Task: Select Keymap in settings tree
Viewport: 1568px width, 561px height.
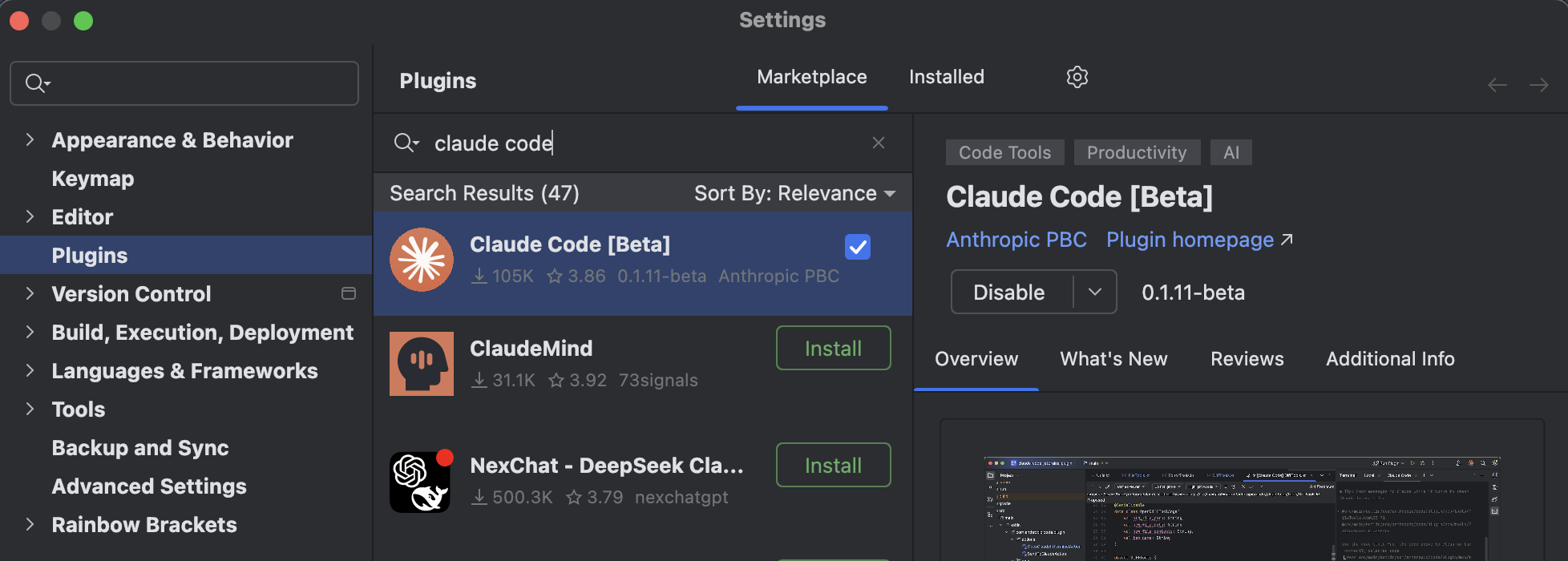Action: pos(93,178)
